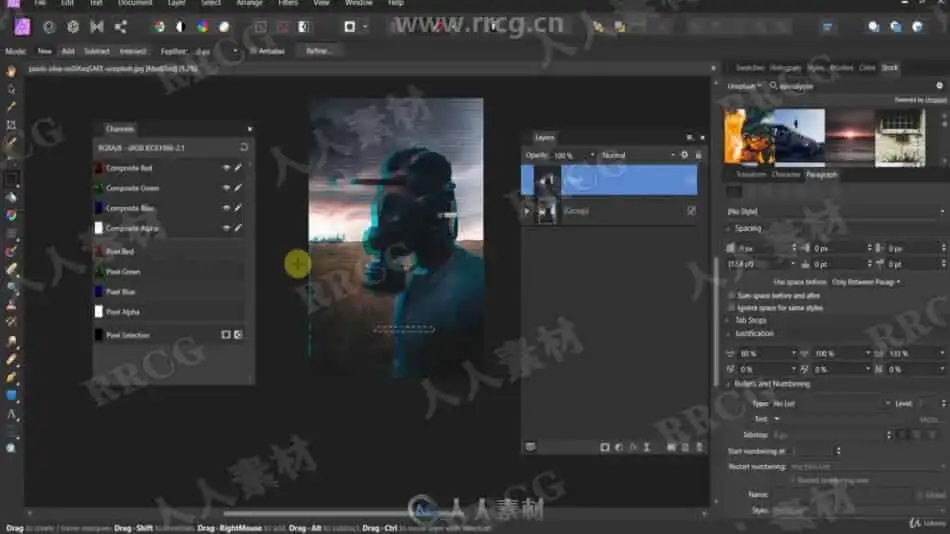Select the Gradient color-wheel tool
Screen dimensions: 950x534
click(x=11, y=215)
